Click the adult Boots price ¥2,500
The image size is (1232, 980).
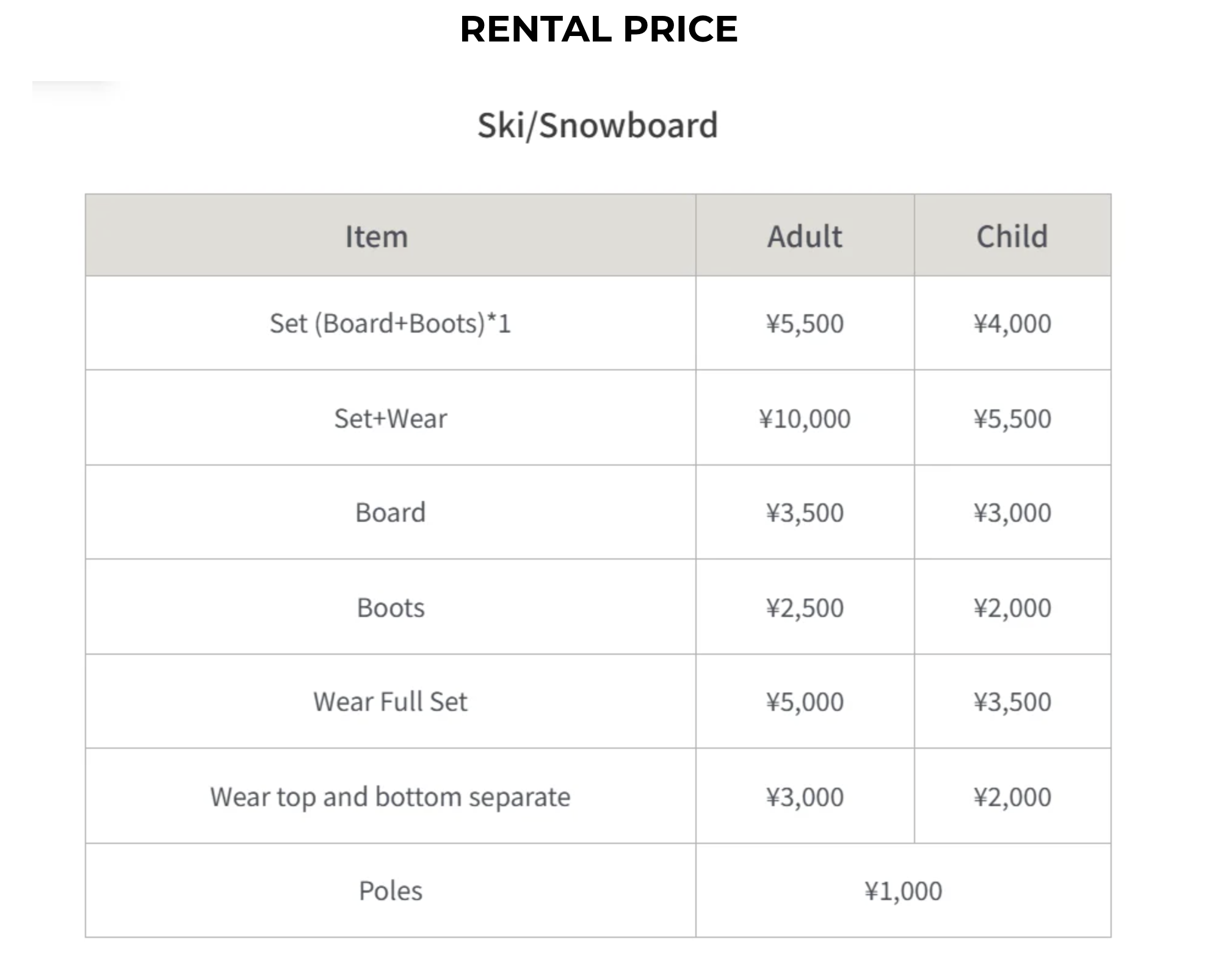click(x=805, y=608)
